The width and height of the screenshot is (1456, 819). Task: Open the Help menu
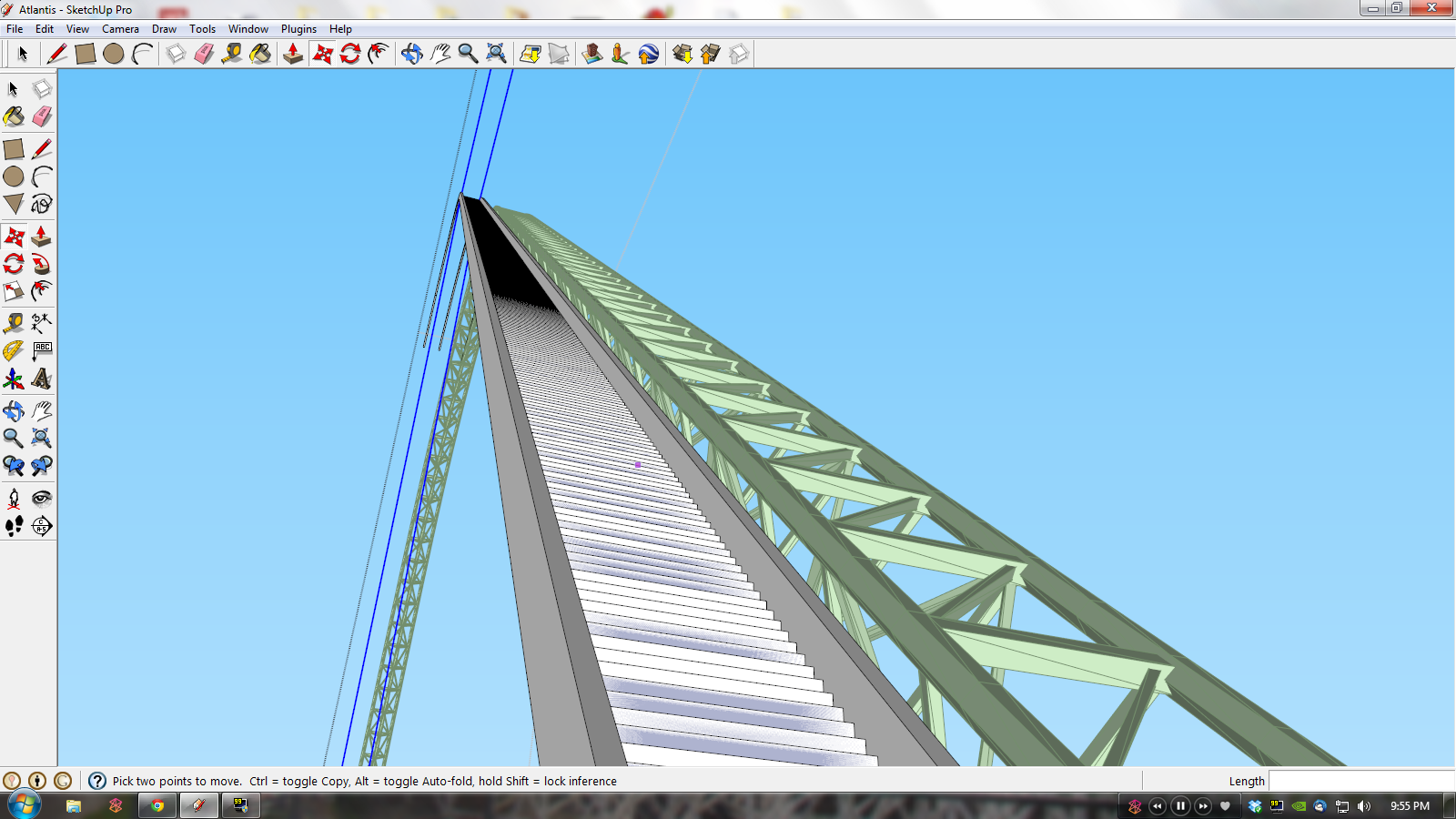(340, 29)
